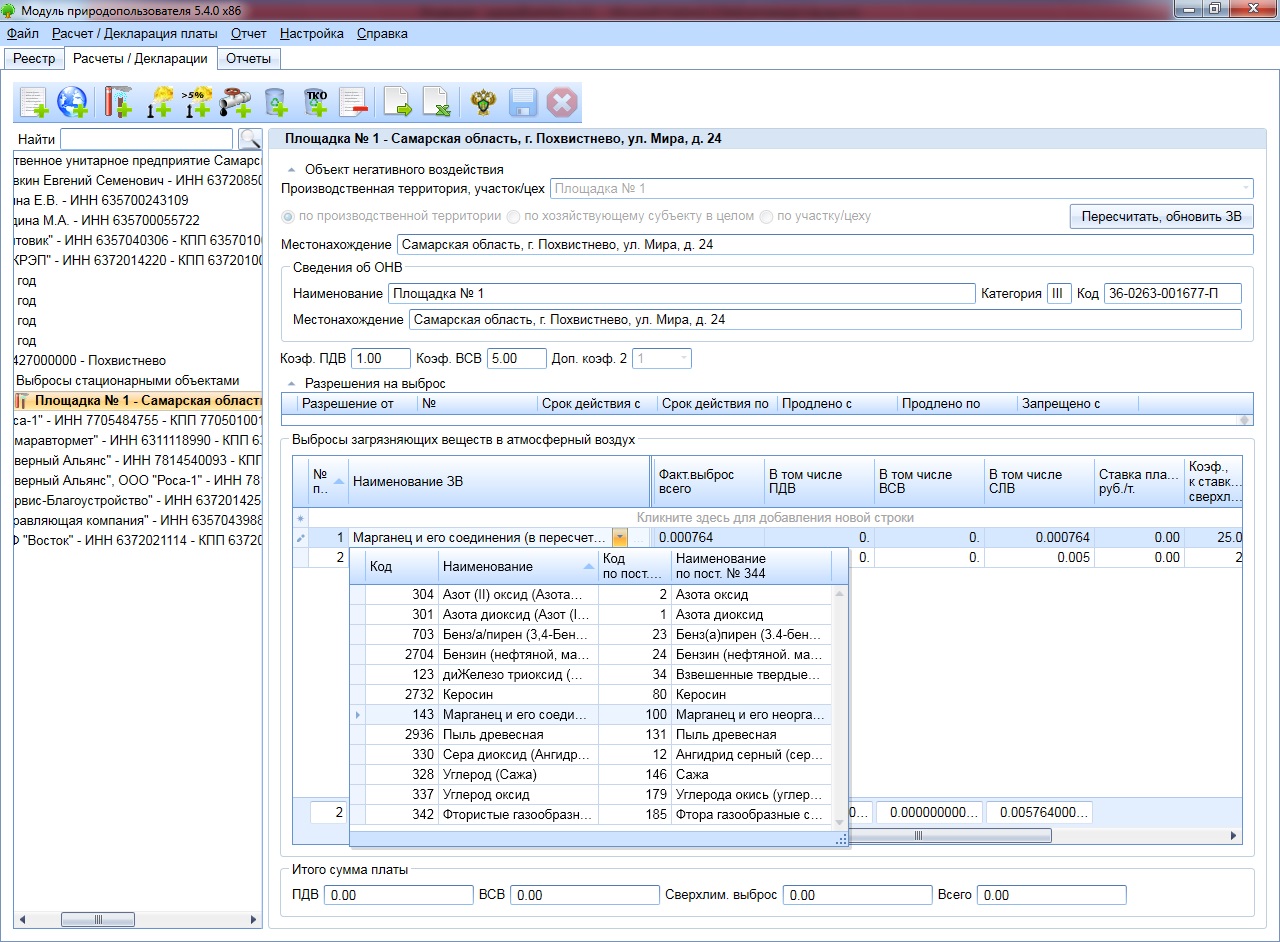Click the add new document icon with green plus
The image size is (1280, 942).
click(35, 102)
